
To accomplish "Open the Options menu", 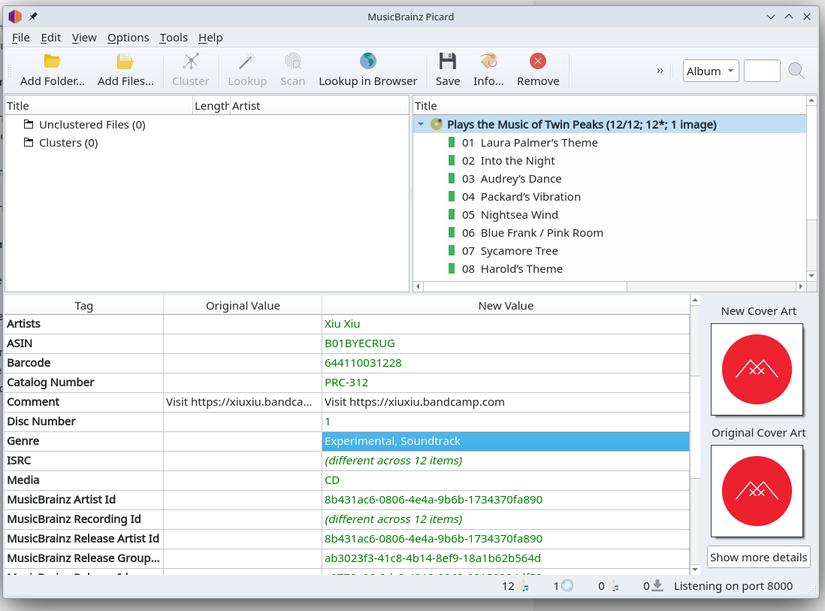I will [128, 38].
